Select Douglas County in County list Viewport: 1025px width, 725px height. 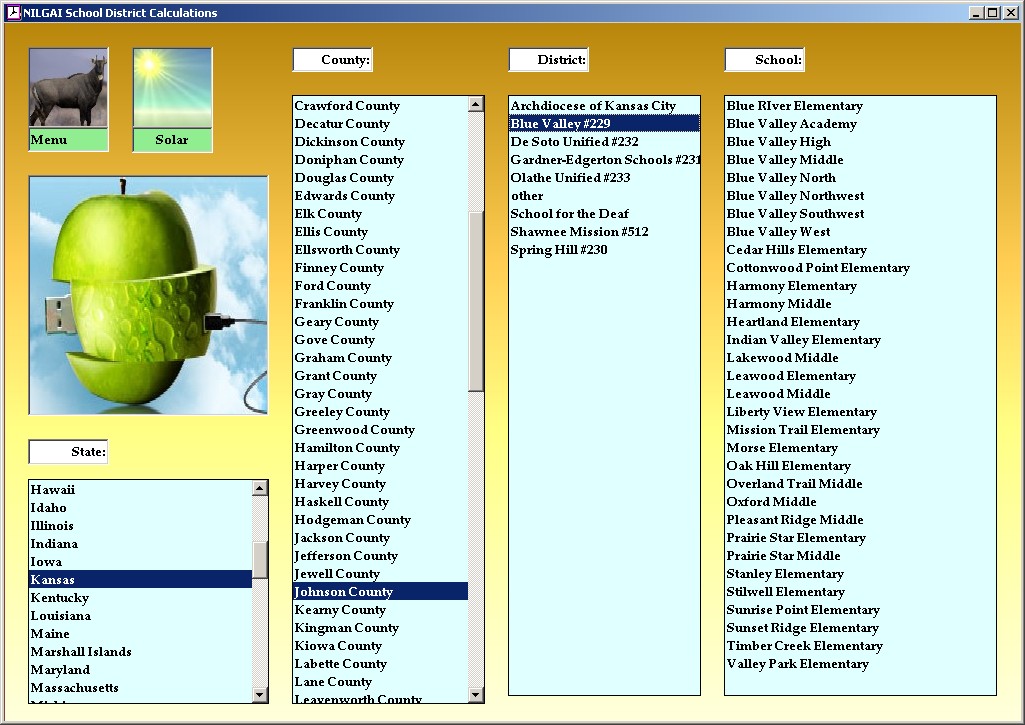344,178
